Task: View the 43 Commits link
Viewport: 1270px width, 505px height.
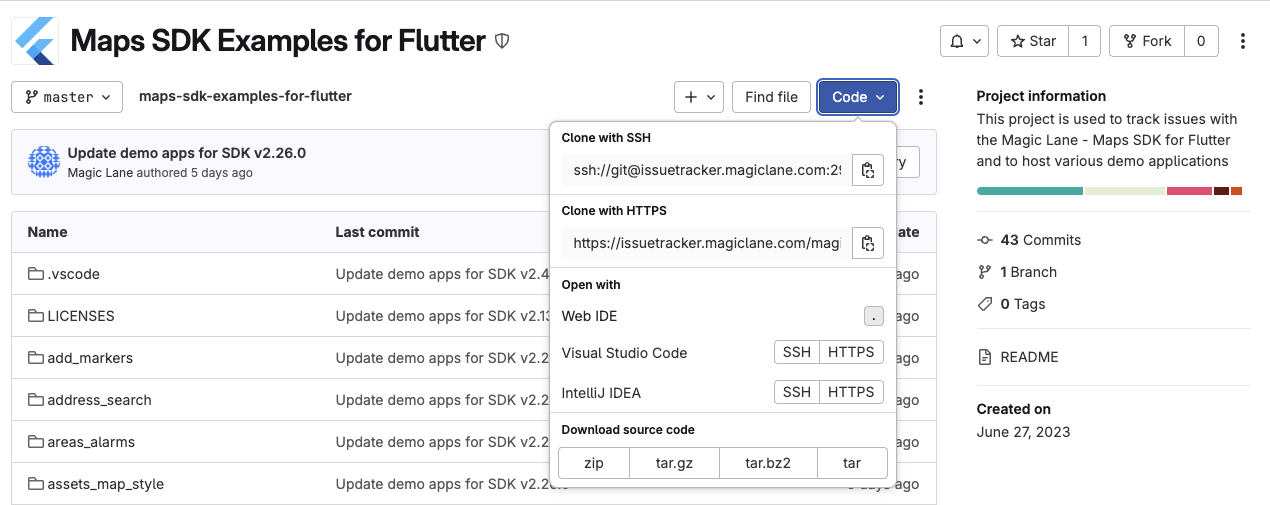Action: [x=1040, y=240]
